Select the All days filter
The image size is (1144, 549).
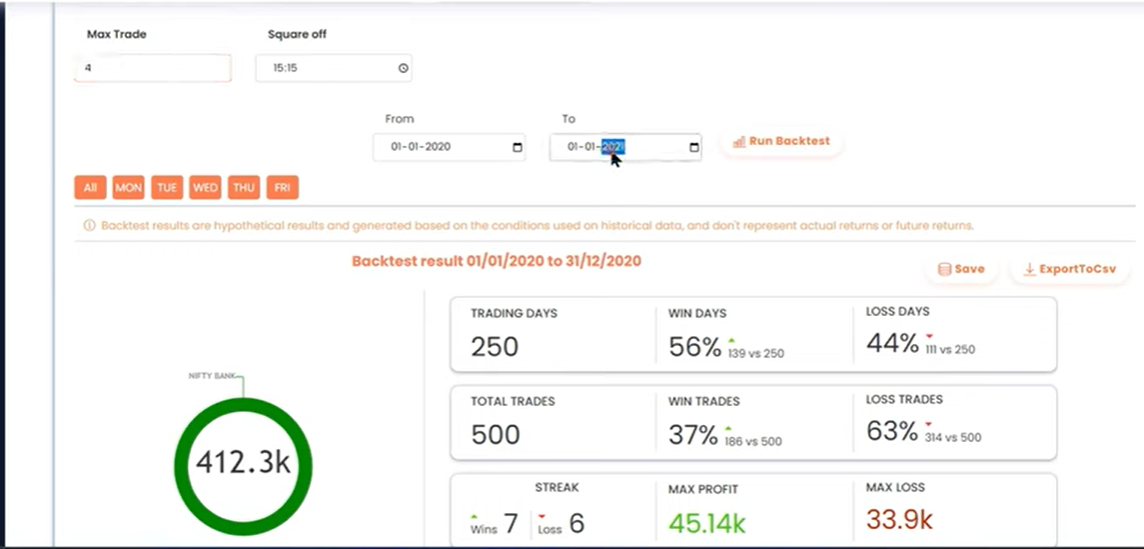(90, 187)
